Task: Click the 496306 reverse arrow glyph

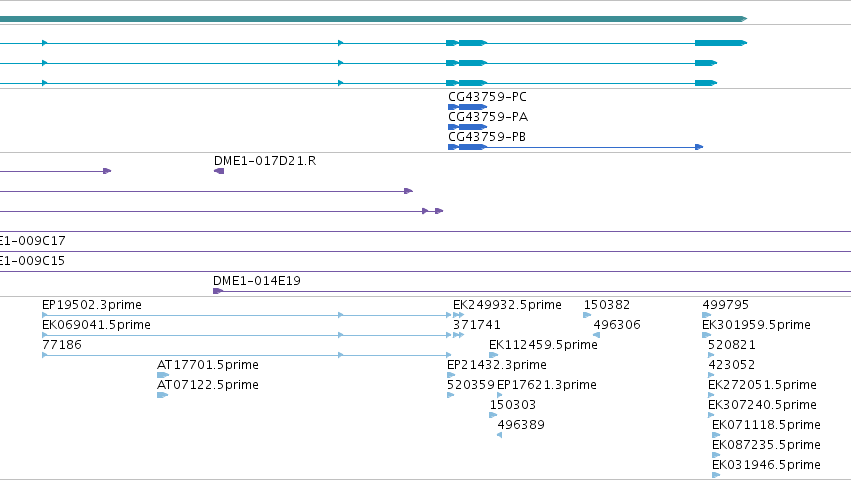Action: pos(596,335)
